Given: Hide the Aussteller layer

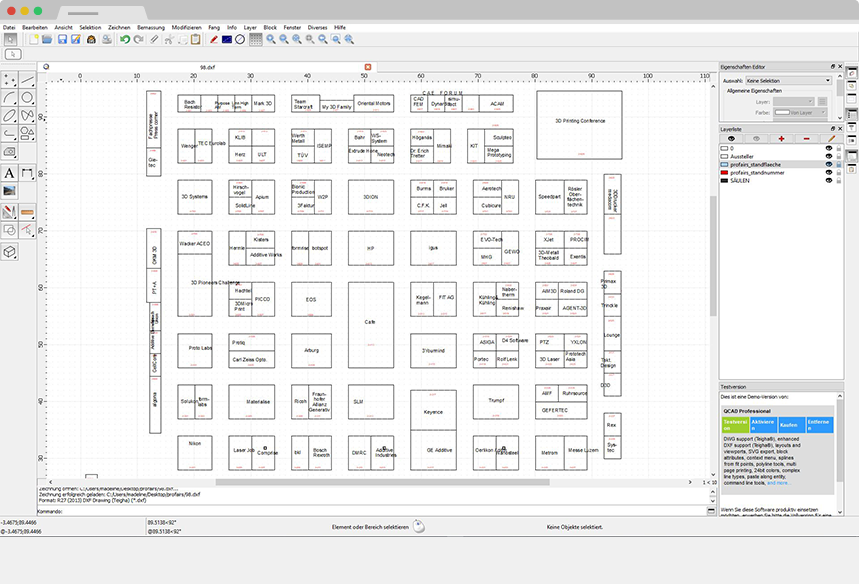Looking at the screenshot, I should (829, 157).
